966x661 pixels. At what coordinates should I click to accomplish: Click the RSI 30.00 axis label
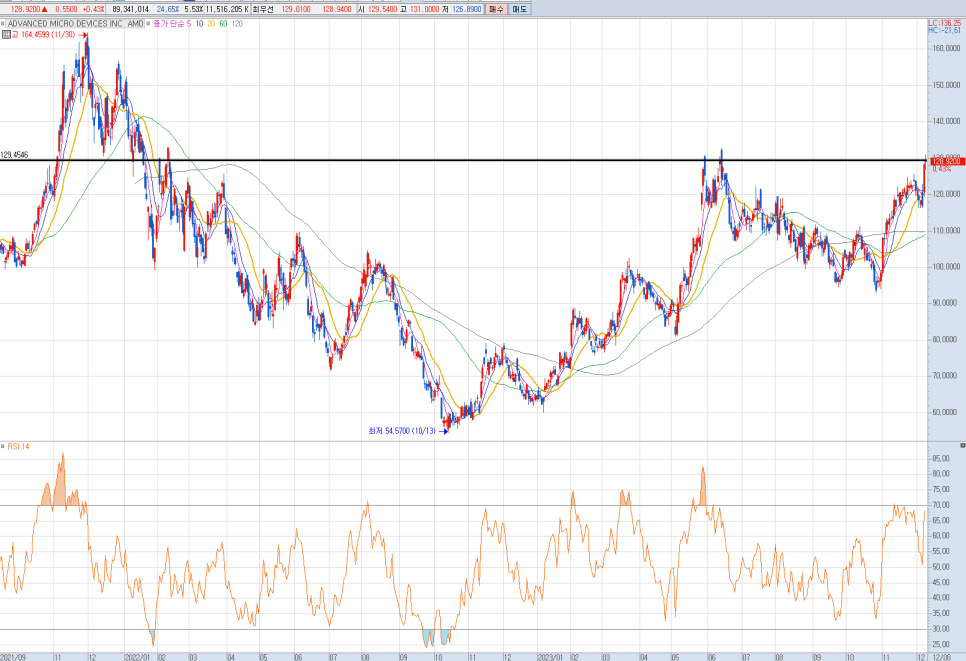coord(941,629)
